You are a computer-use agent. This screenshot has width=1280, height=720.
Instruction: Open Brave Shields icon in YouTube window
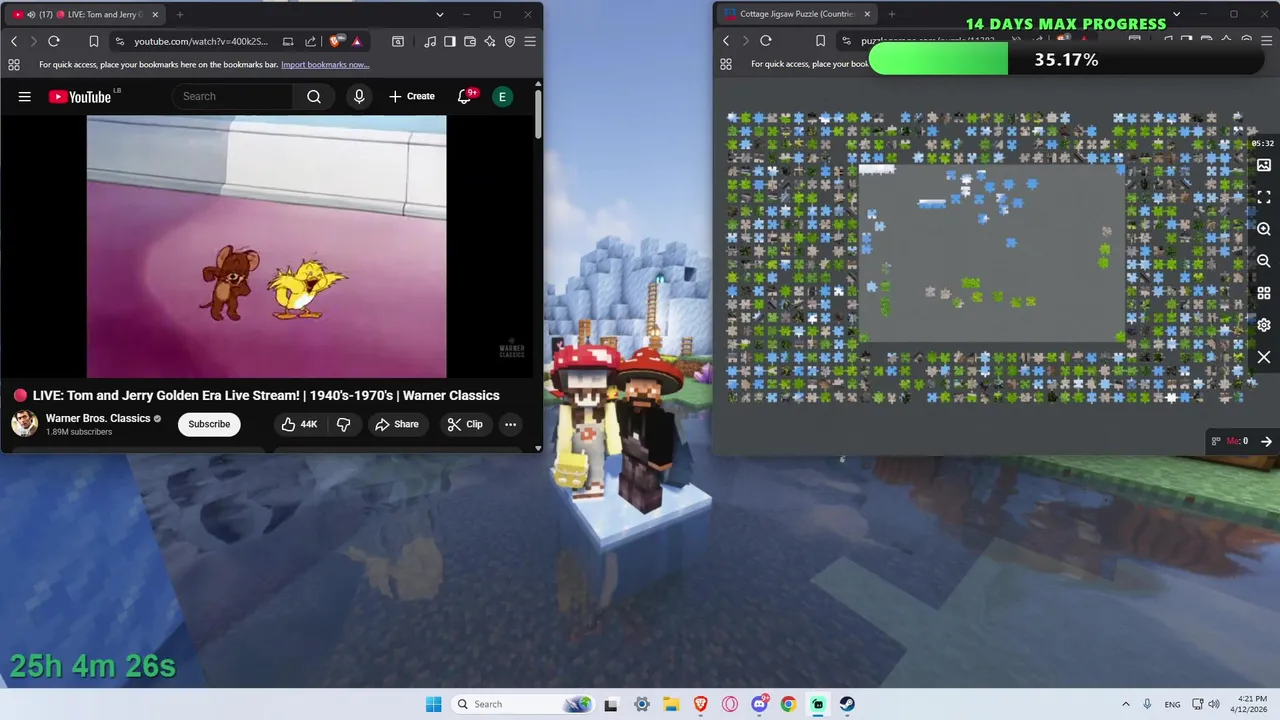tap(335, 41)
